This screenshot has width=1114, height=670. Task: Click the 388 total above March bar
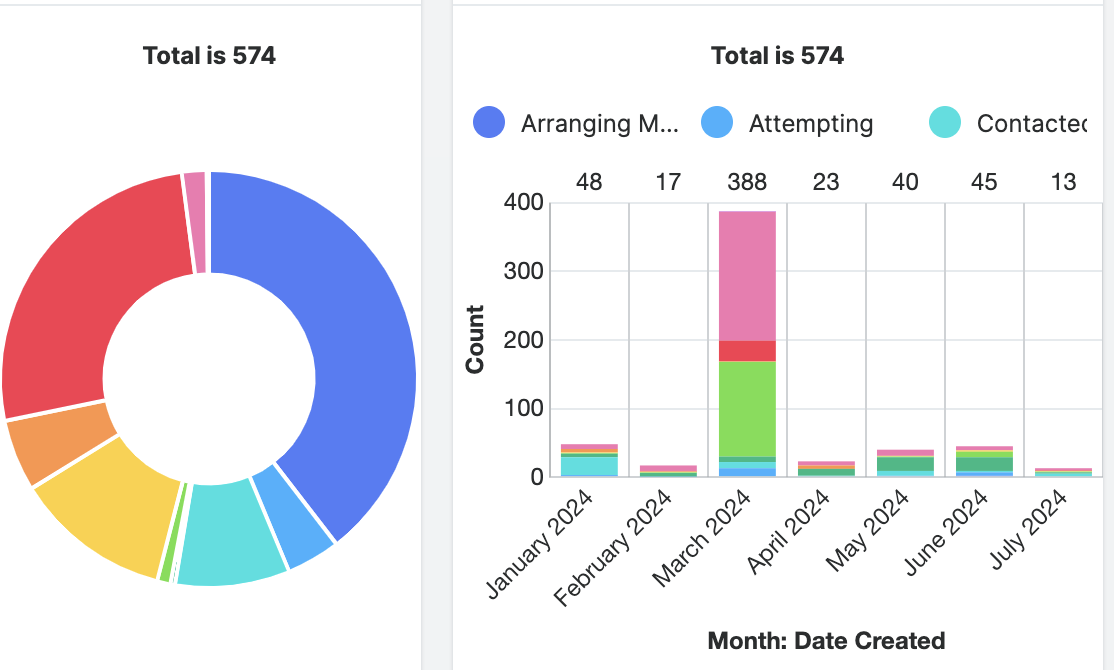[x=747, y=183]
